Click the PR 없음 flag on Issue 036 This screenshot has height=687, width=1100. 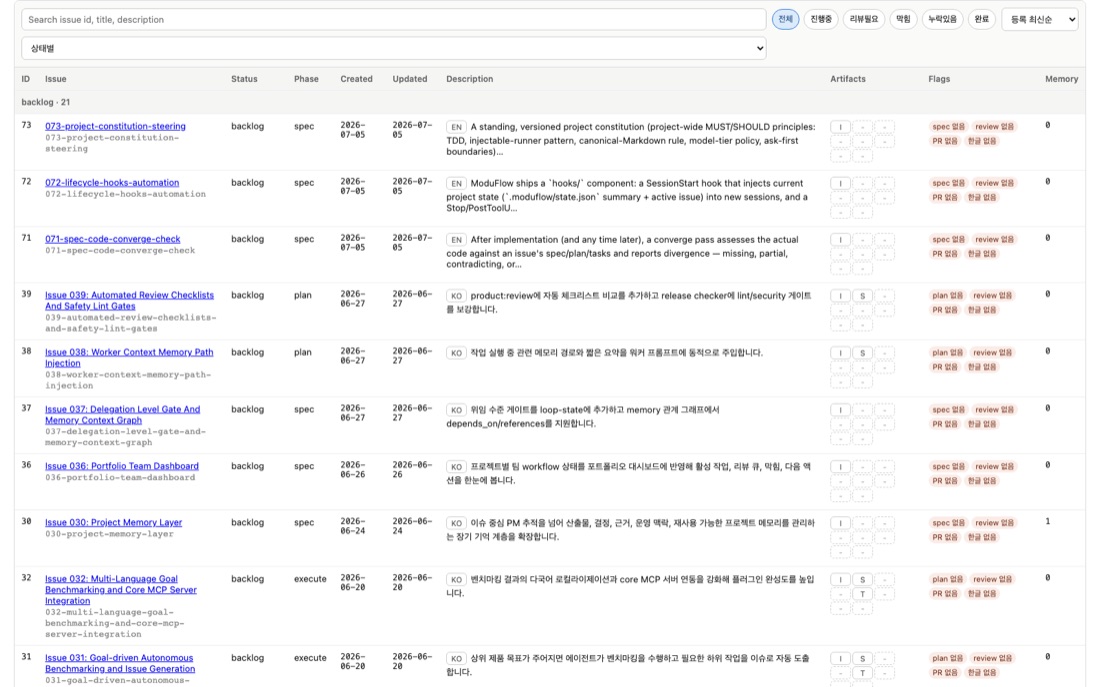(945, 481)
